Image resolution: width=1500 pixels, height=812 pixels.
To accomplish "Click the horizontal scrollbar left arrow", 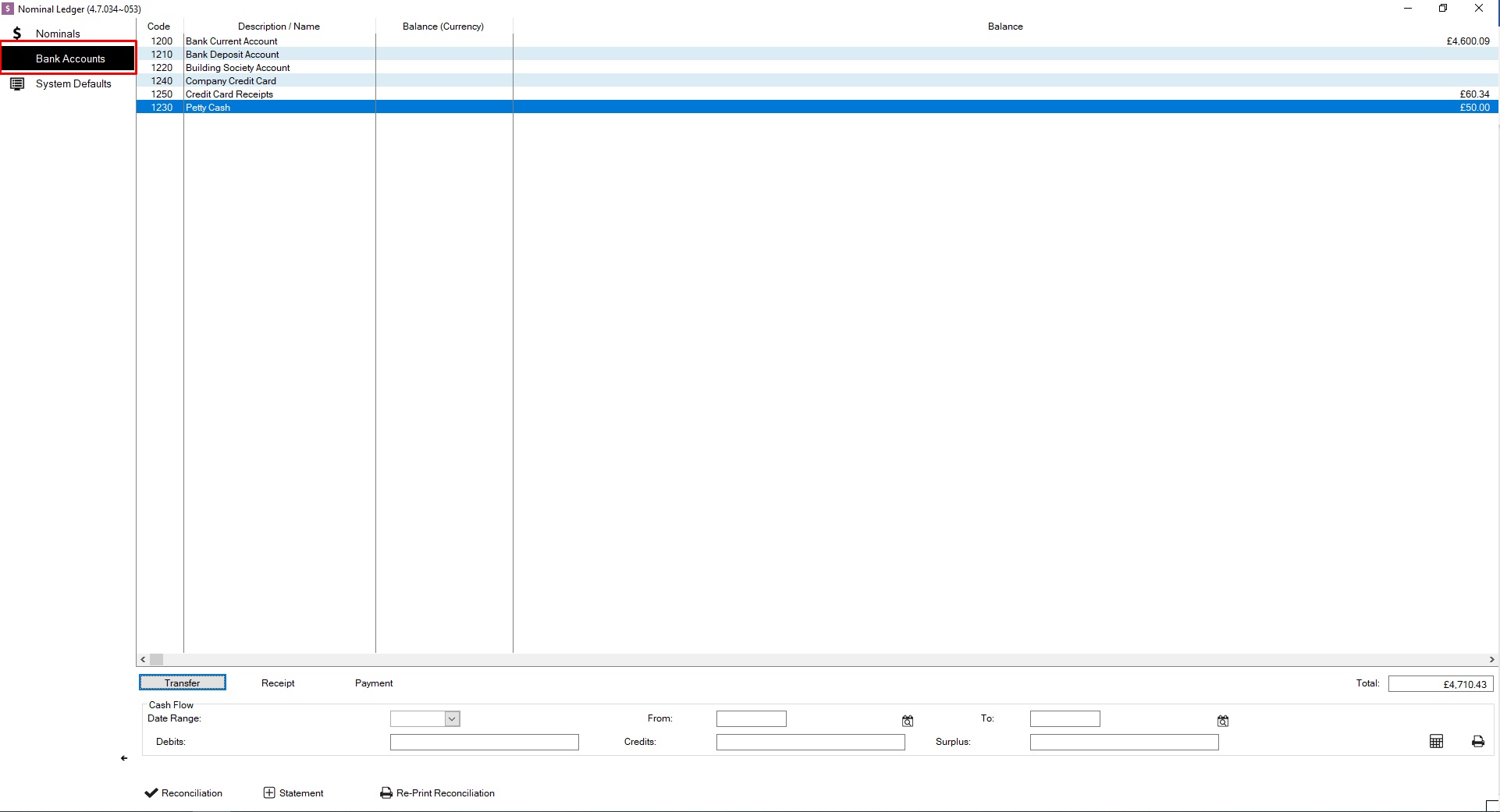I will (x=143, y=659).
